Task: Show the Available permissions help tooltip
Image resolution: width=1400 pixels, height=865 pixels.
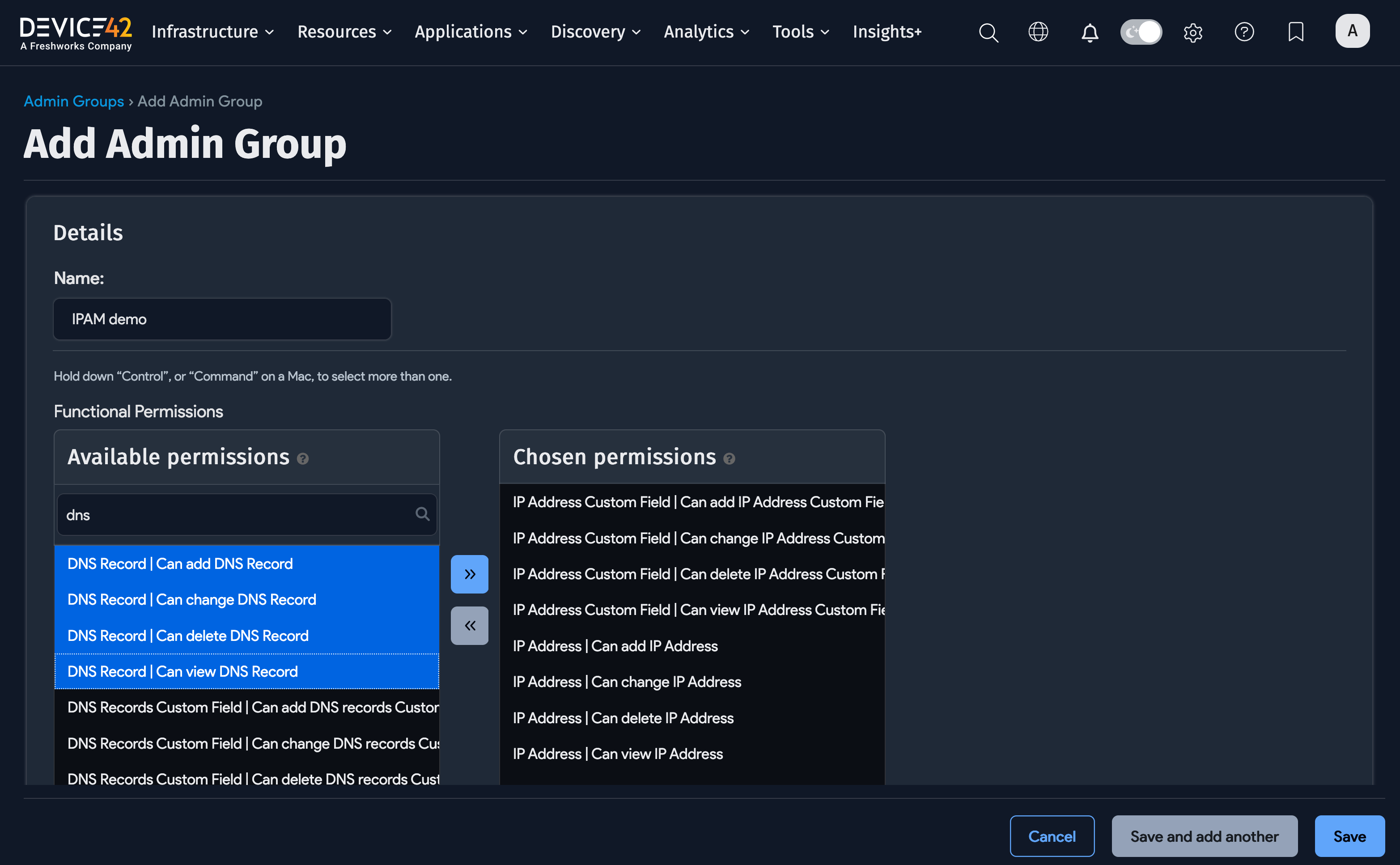Action: click(303, 458)
